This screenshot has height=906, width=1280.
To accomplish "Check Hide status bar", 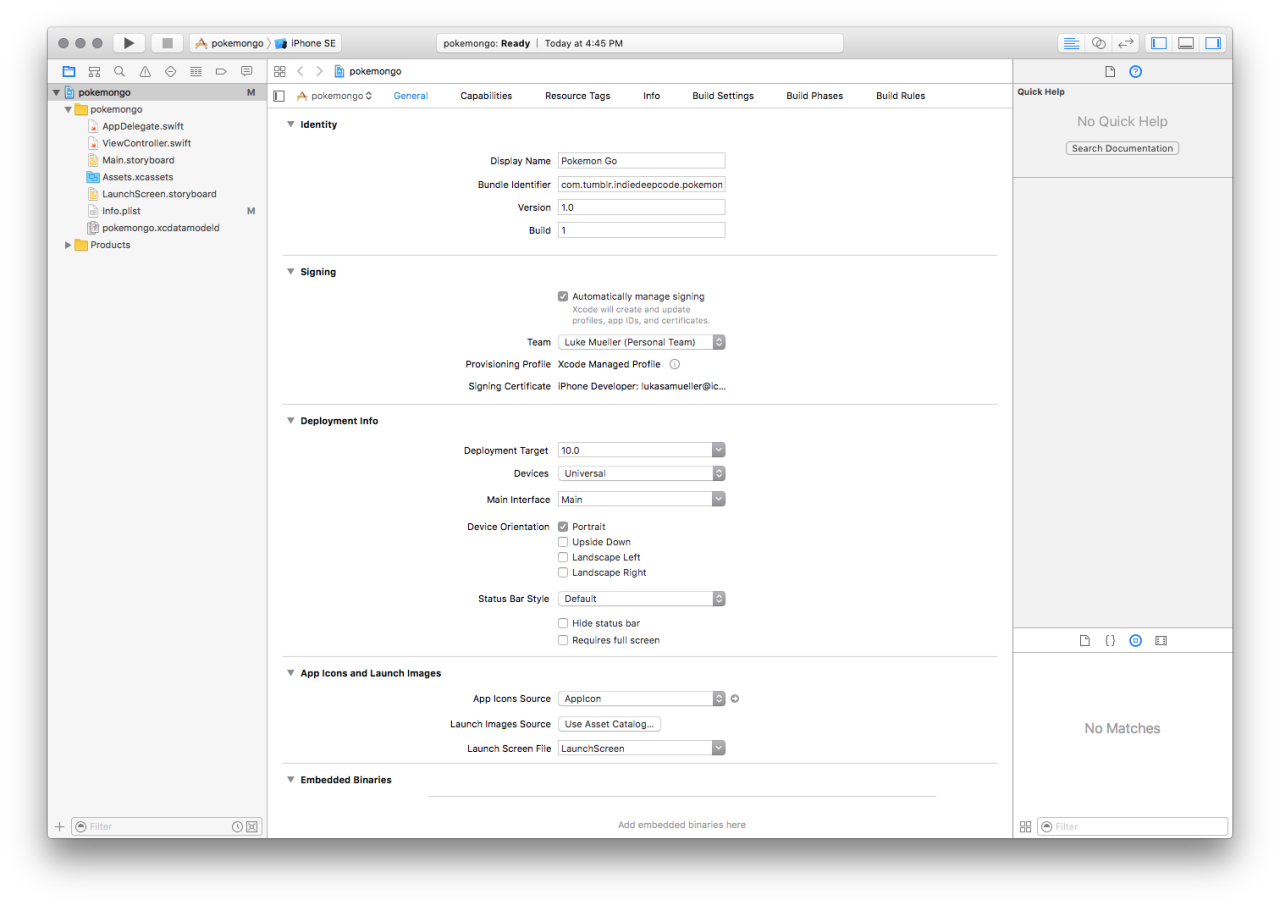I will (563, 623).
